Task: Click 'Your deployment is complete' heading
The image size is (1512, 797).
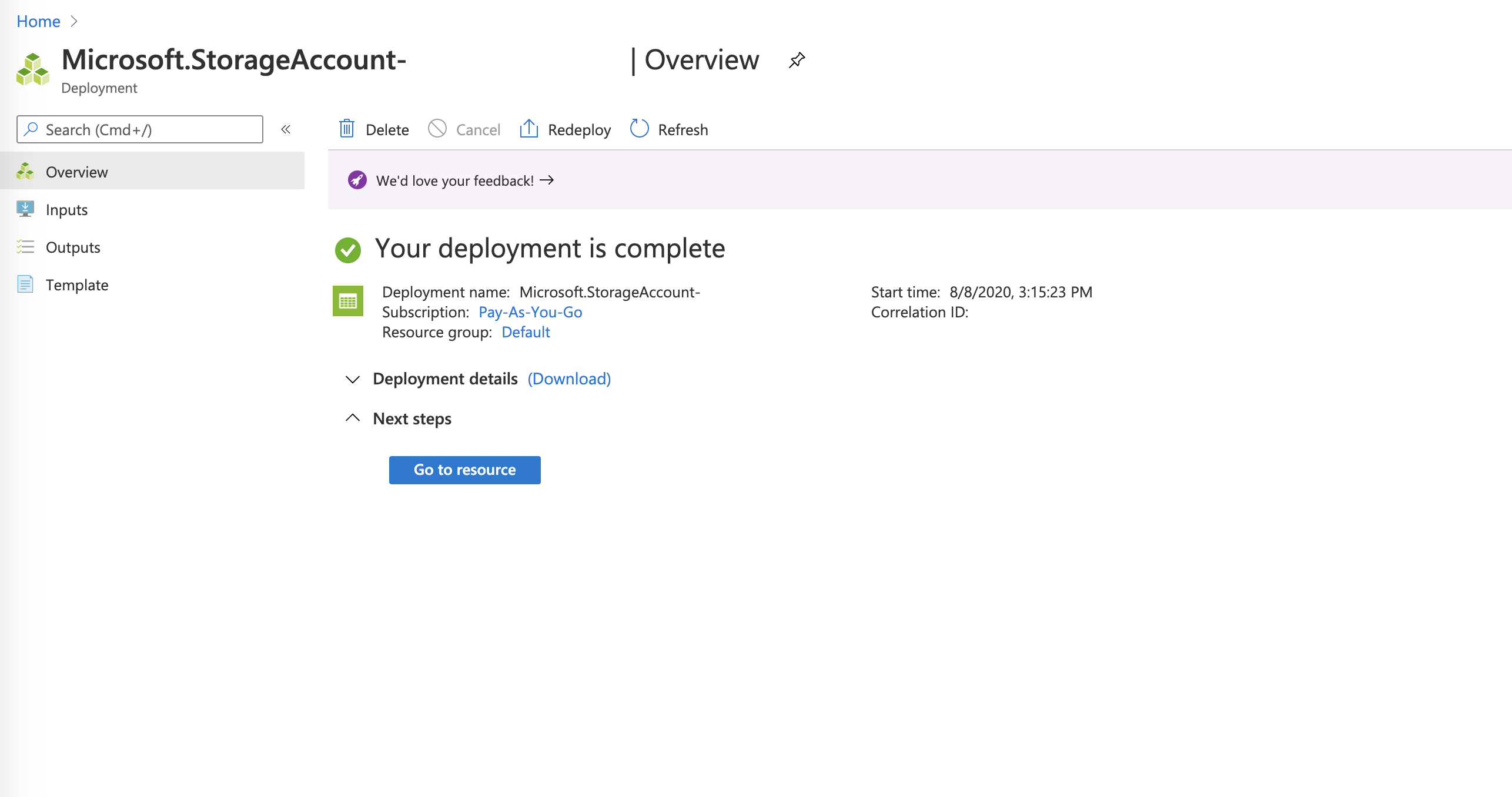Action: pos(550,249)
